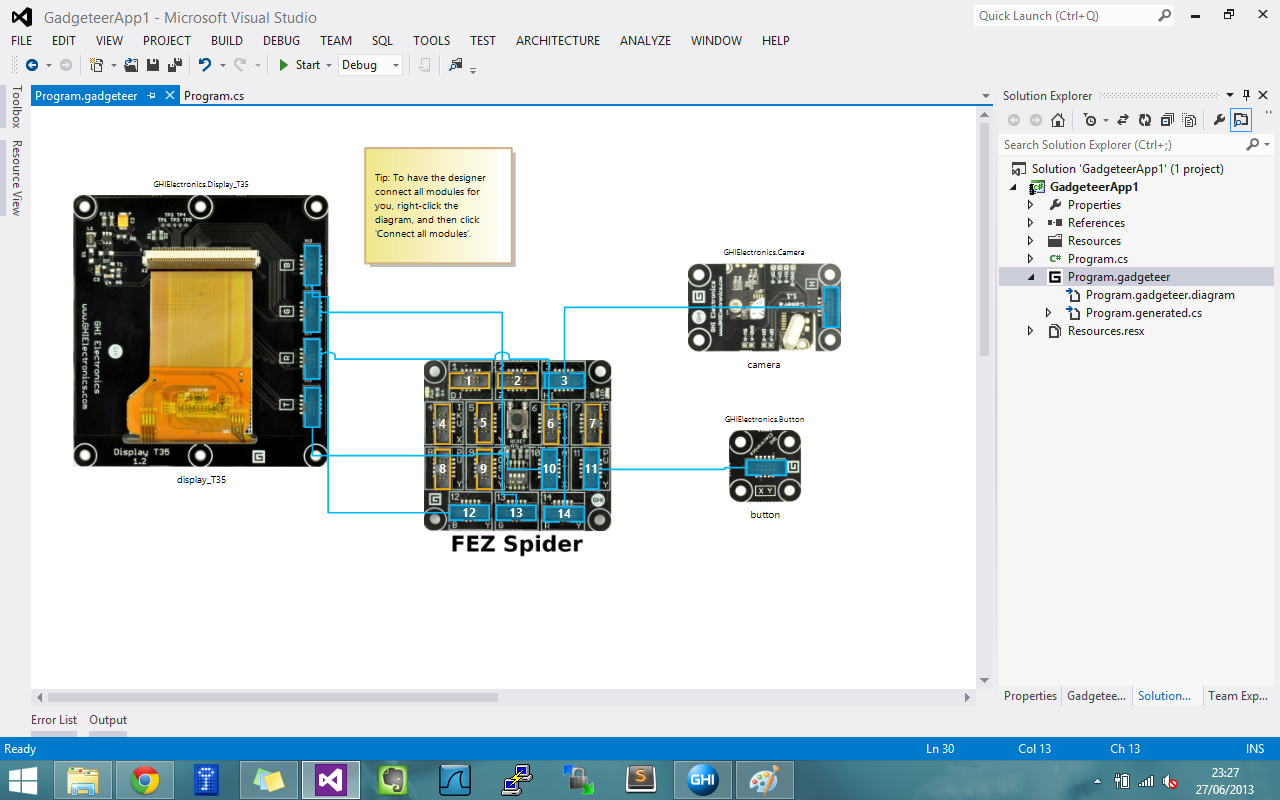This screenshot has height=800, width=1280.
Task: Select the Undo icon in the toolbar
Action: tap(205, 64)
